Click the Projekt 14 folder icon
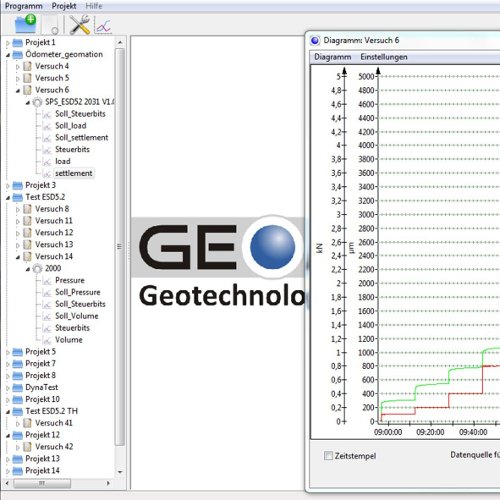 [18, 471]
